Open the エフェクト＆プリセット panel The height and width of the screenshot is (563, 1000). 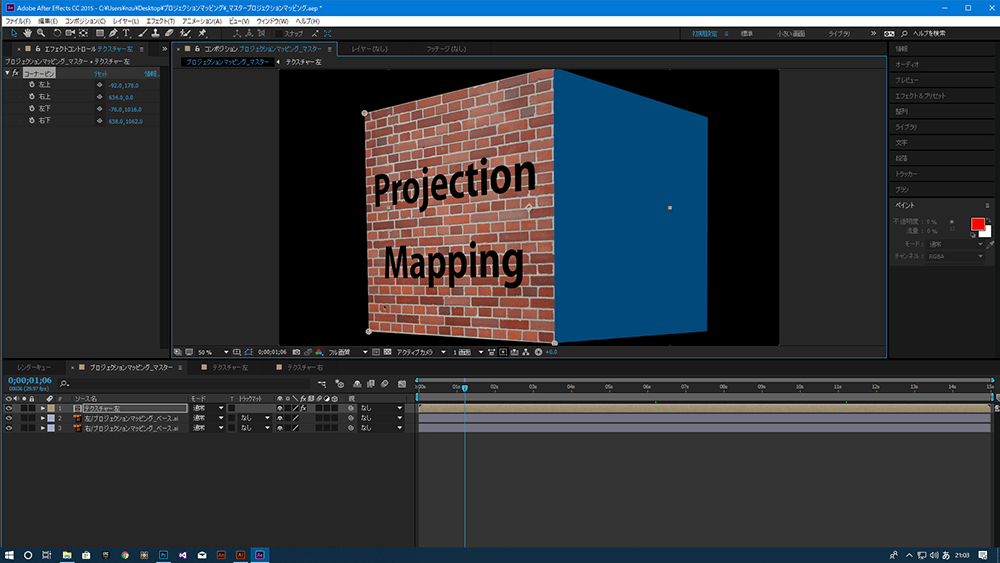click(x=918, y=95)
